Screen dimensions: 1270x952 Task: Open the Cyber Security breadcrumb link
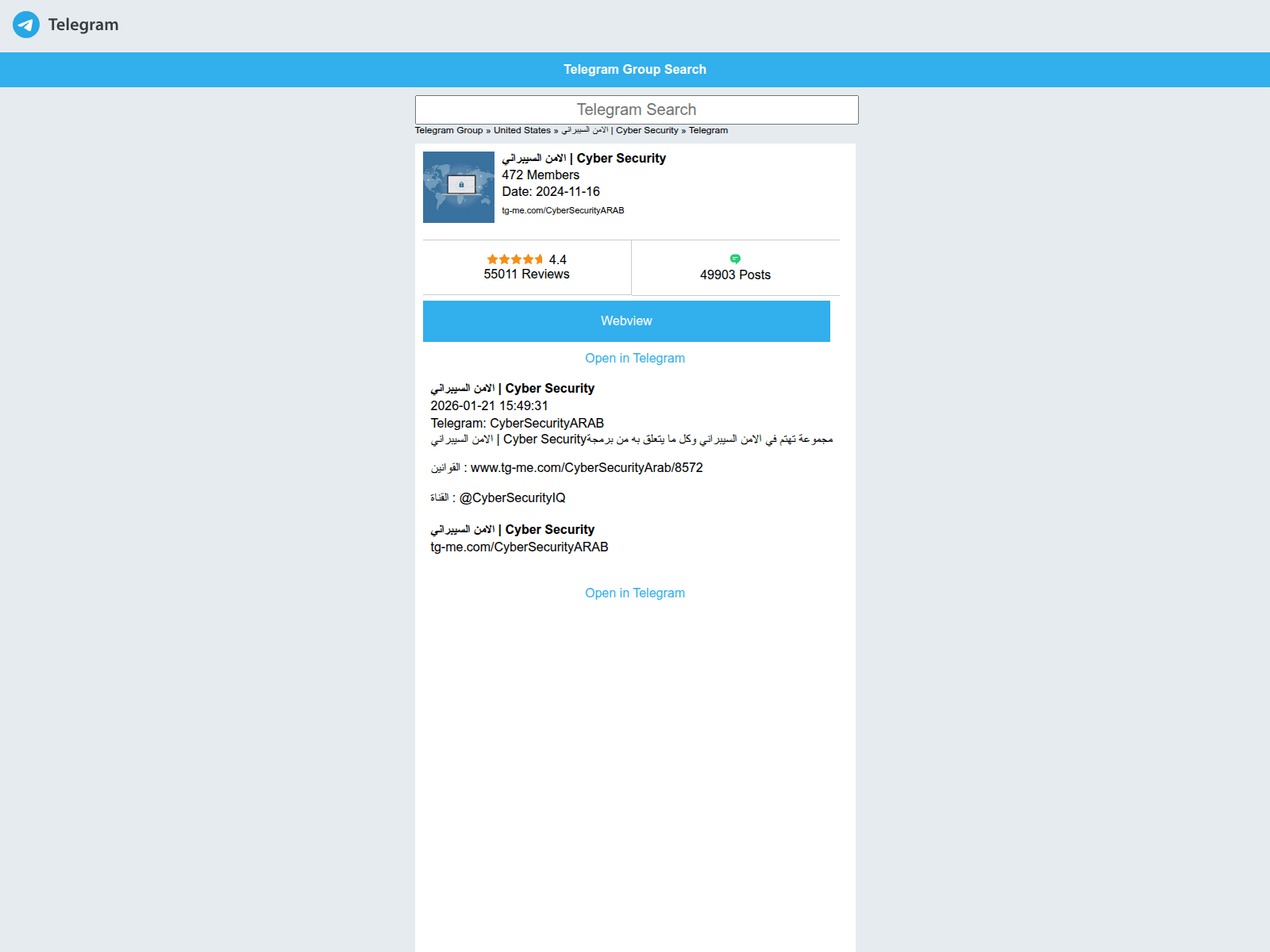[620, 130]
